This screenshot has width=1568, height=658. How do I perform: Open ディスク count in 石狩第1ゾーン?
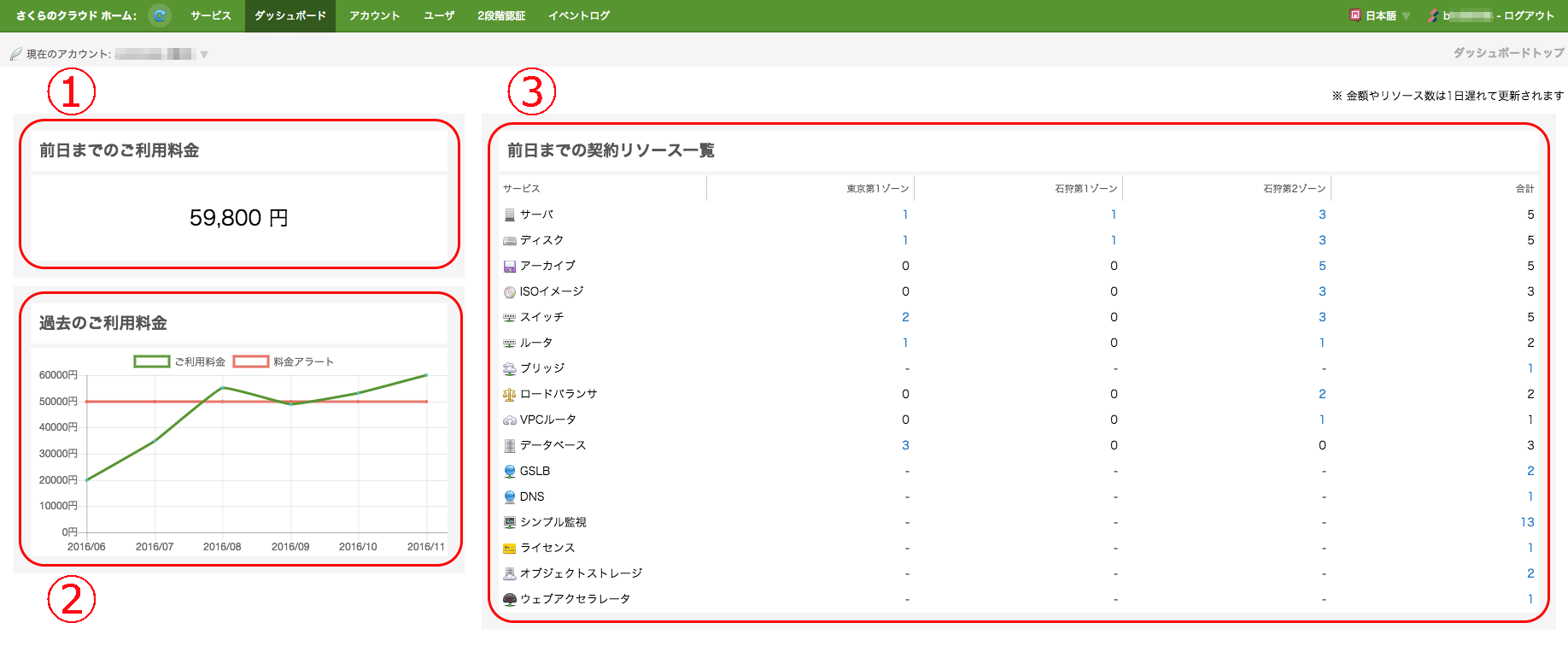coord(1114,240)
